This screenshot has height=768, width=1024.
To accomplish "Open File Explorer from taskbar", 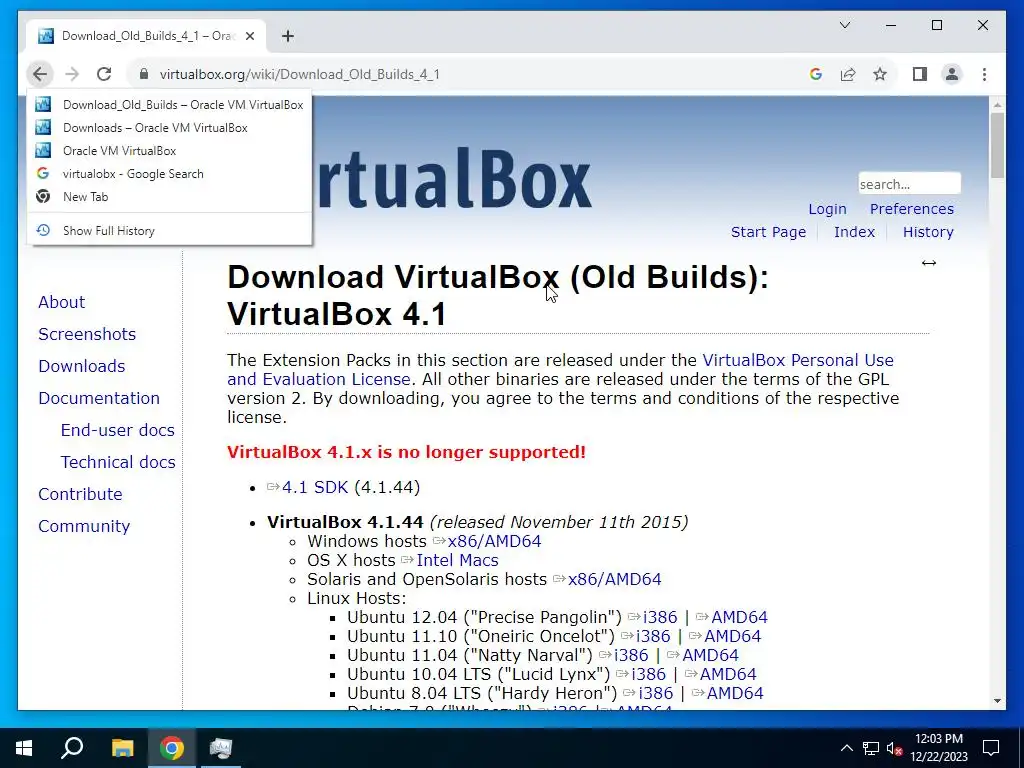I will point(122,748).
